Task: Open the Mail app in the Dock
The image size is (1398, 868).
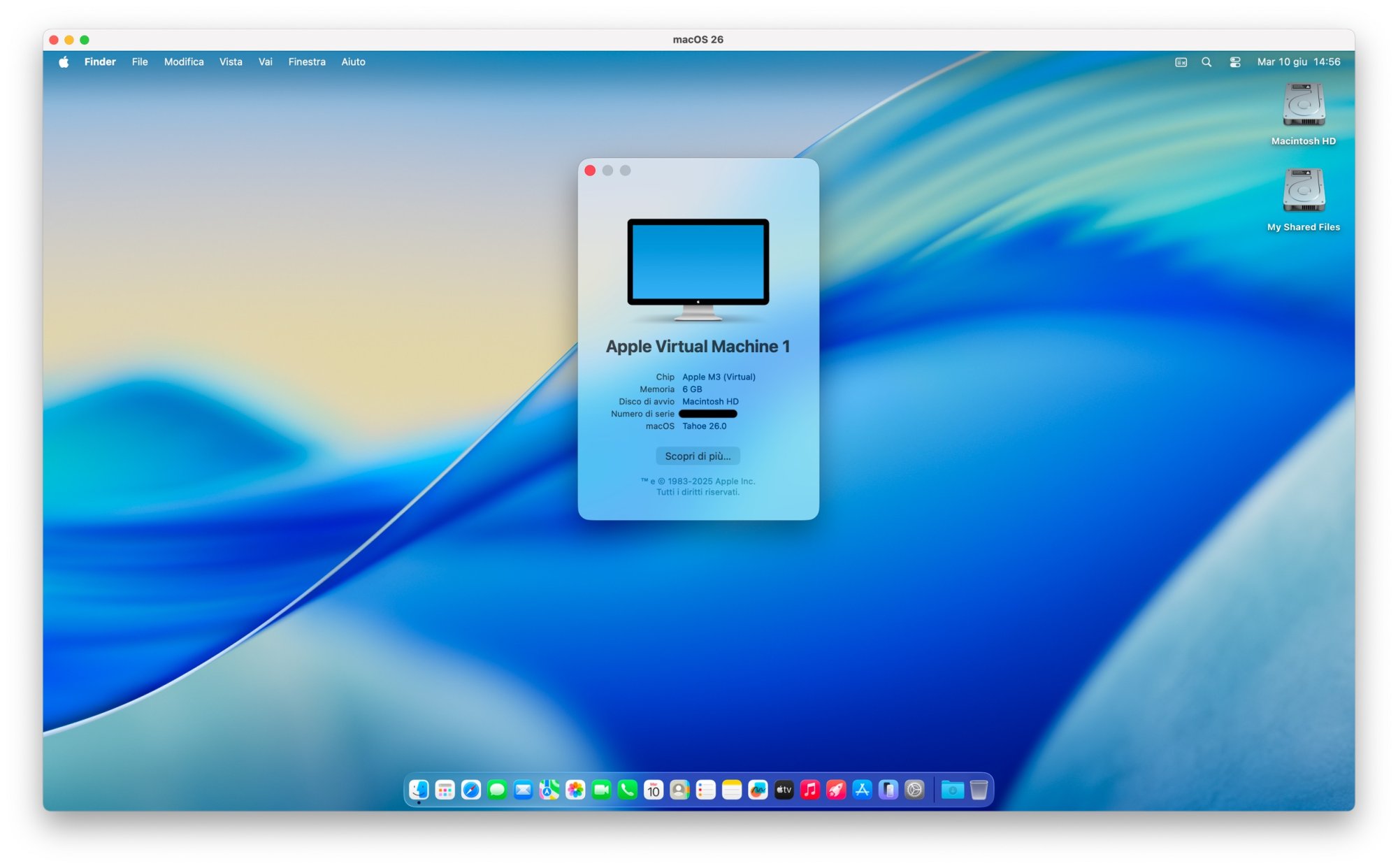Action: click(x=523, y=789)
